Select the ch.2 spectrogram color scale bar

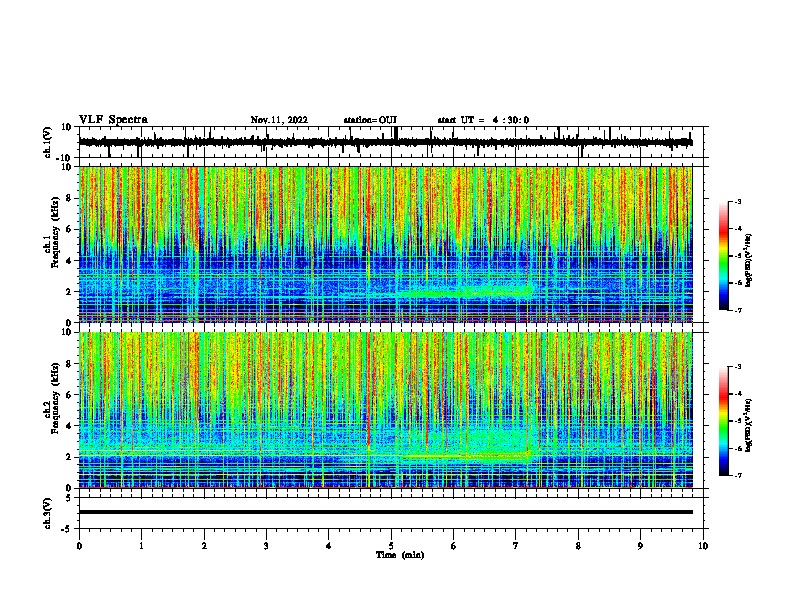tap(723, 421)
